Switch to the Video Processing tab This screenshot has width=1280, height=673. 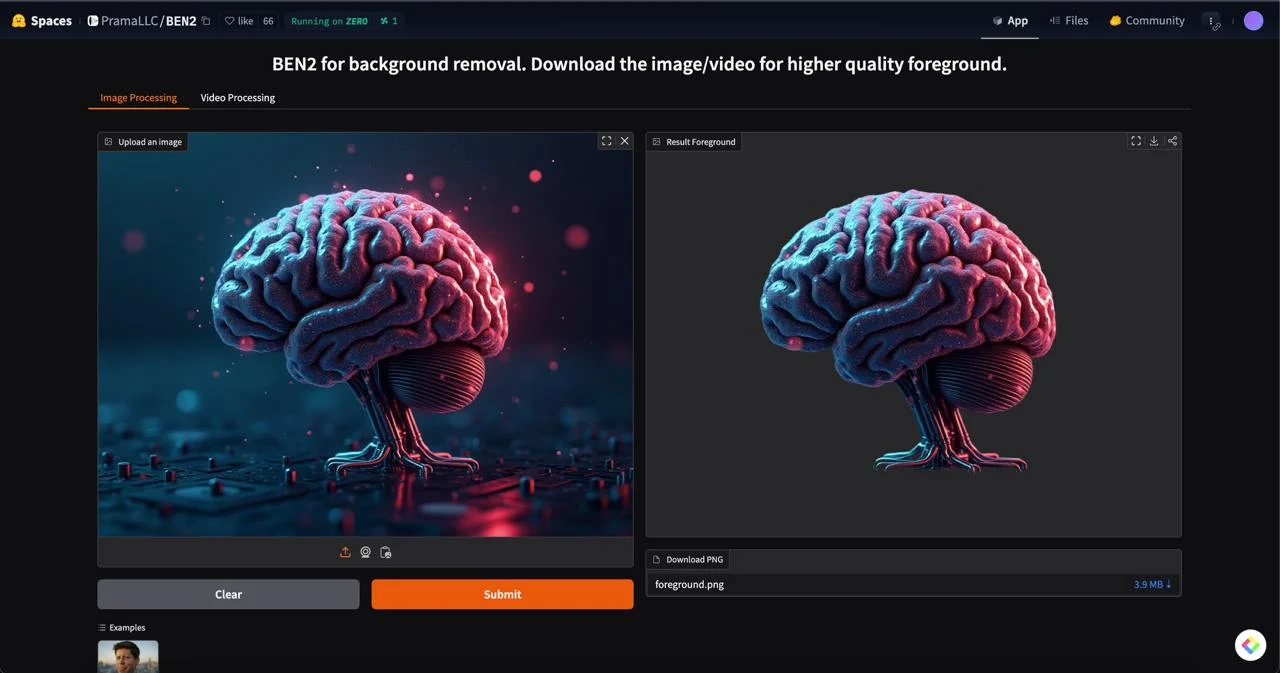(x=237, y=98)
